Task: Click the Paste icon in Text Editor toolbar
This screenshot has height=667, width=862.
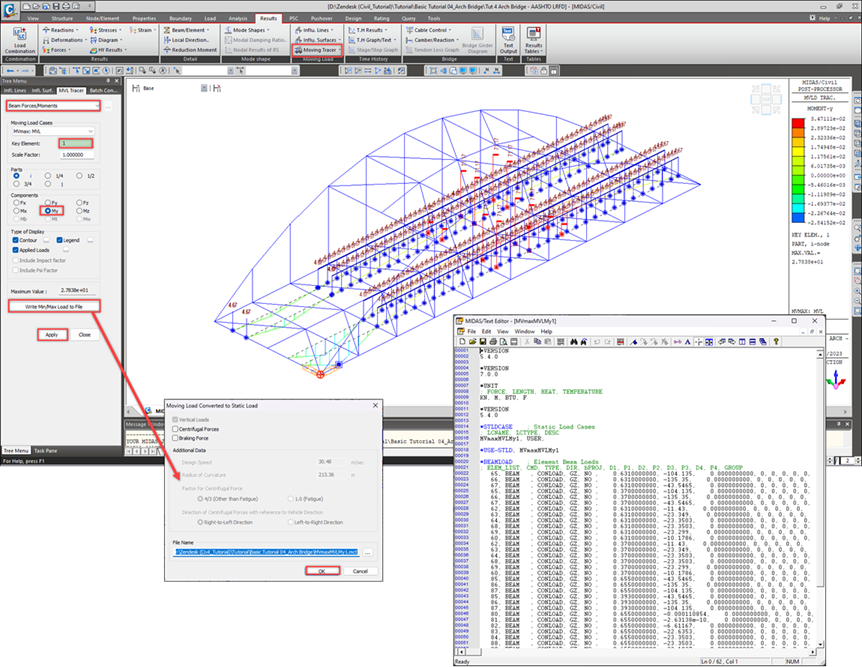Action: pyautogui.click(x=547, y=342)
